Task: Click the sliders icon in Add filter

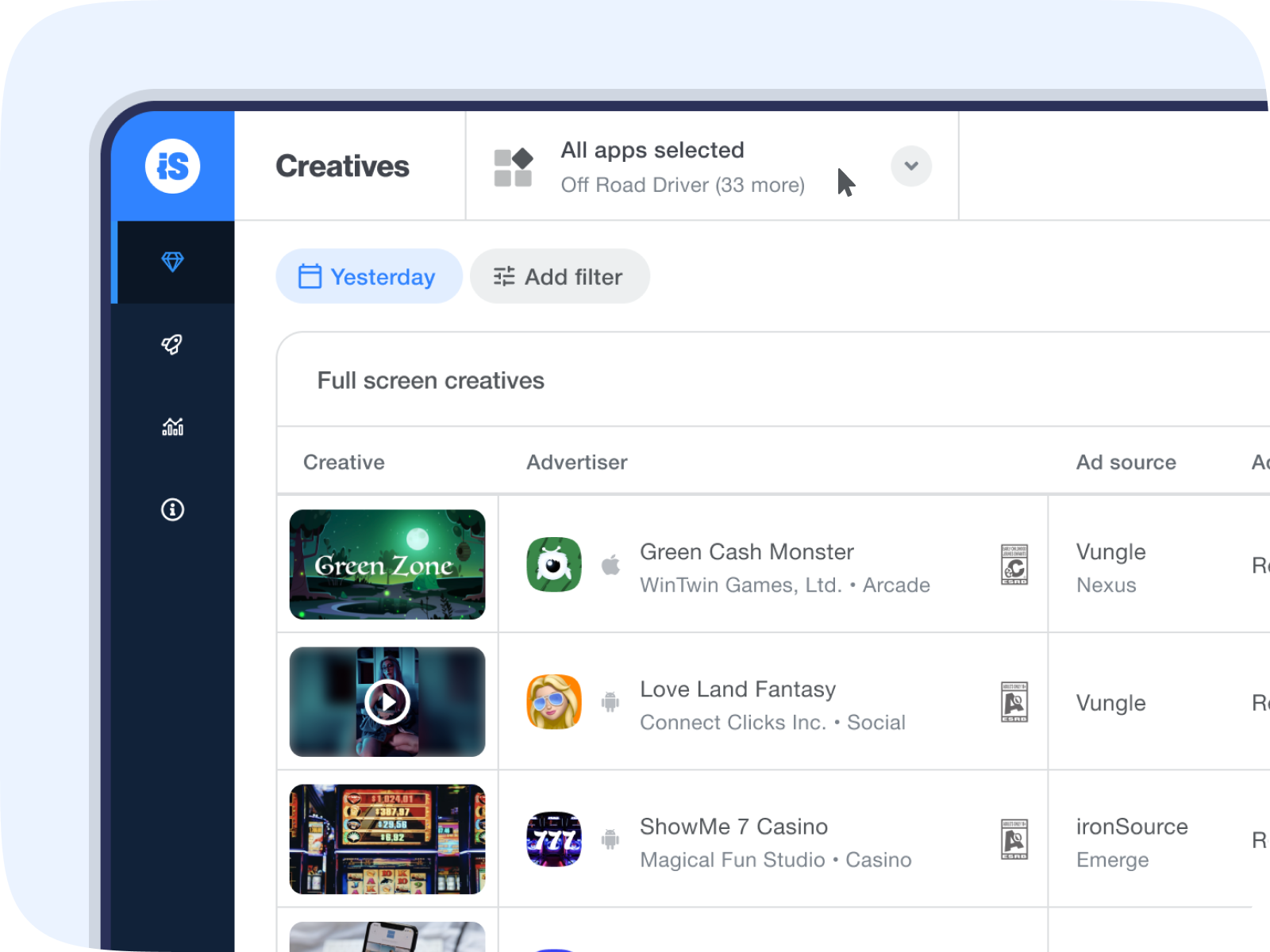Action: pyautogui.click(x=504, y=276)
